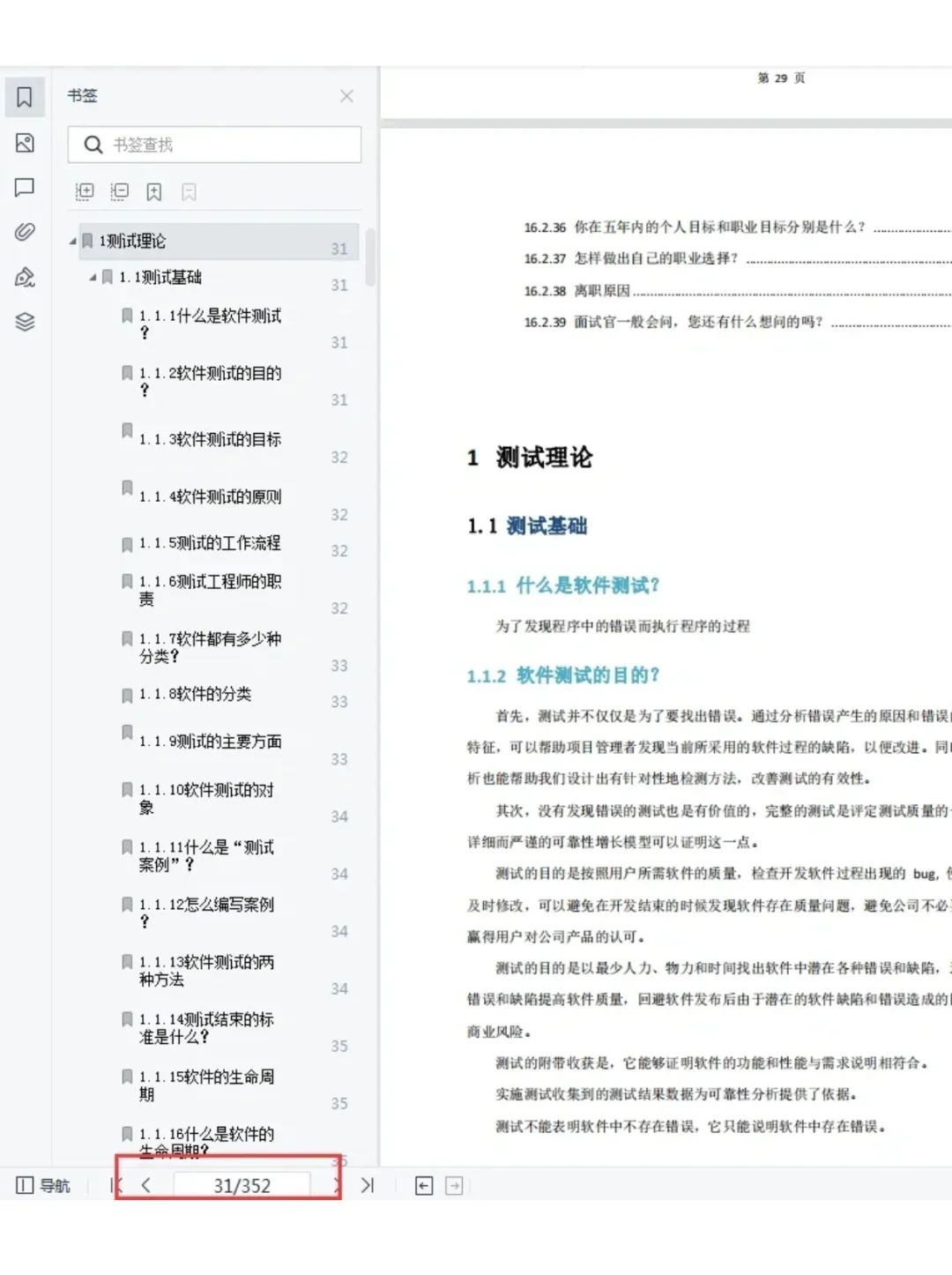Collapse the '1测试理论' bookmark node
The height and width of the screenshot is (1275, 952).
74,241
